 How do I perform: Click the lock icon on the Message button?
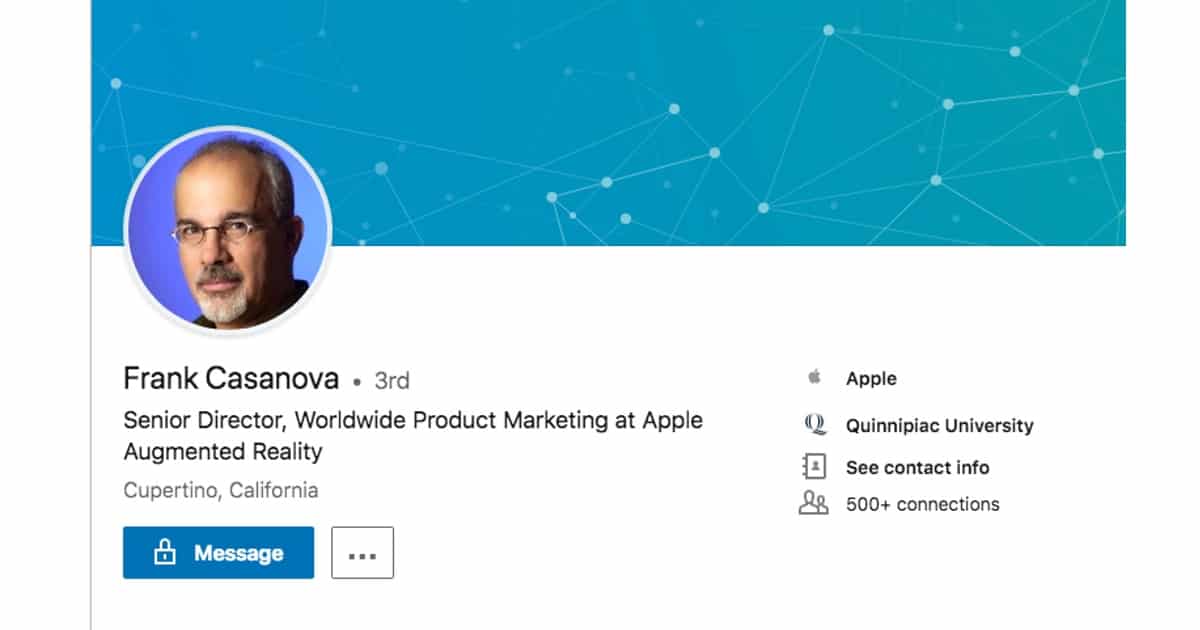pos(165,553)
